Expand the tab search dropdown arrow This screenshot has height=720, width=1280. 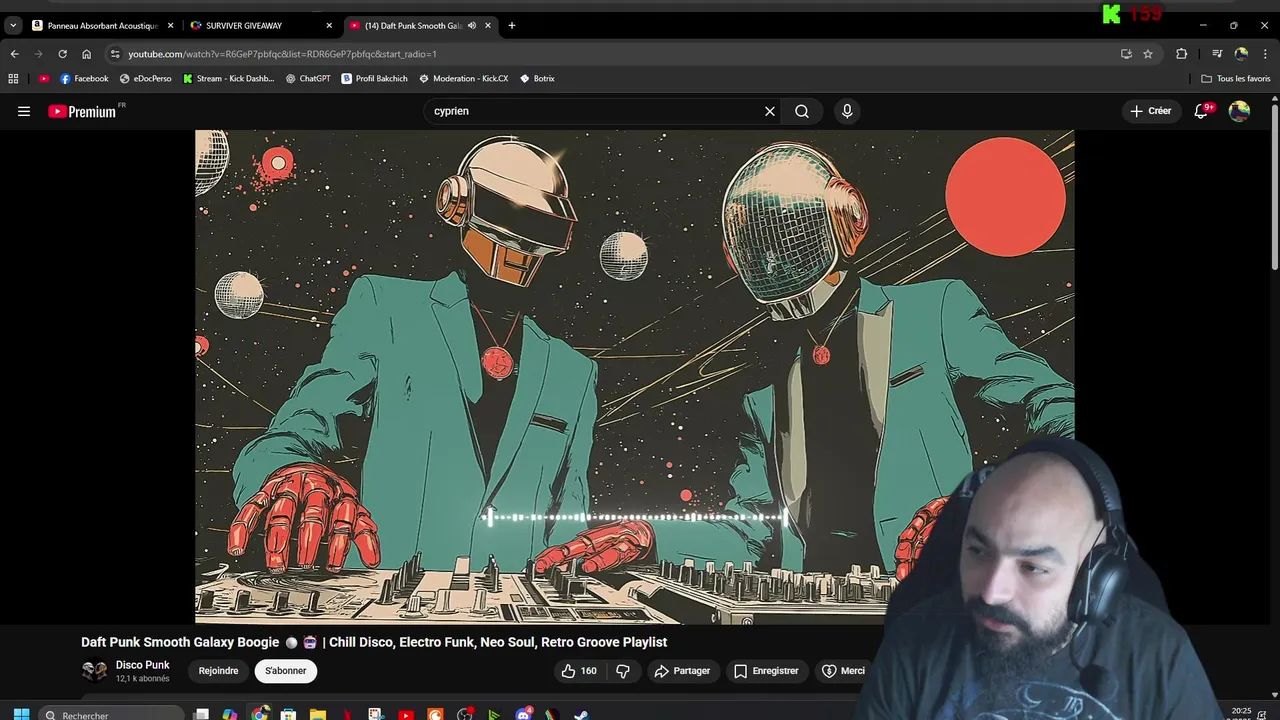[13, 25]
